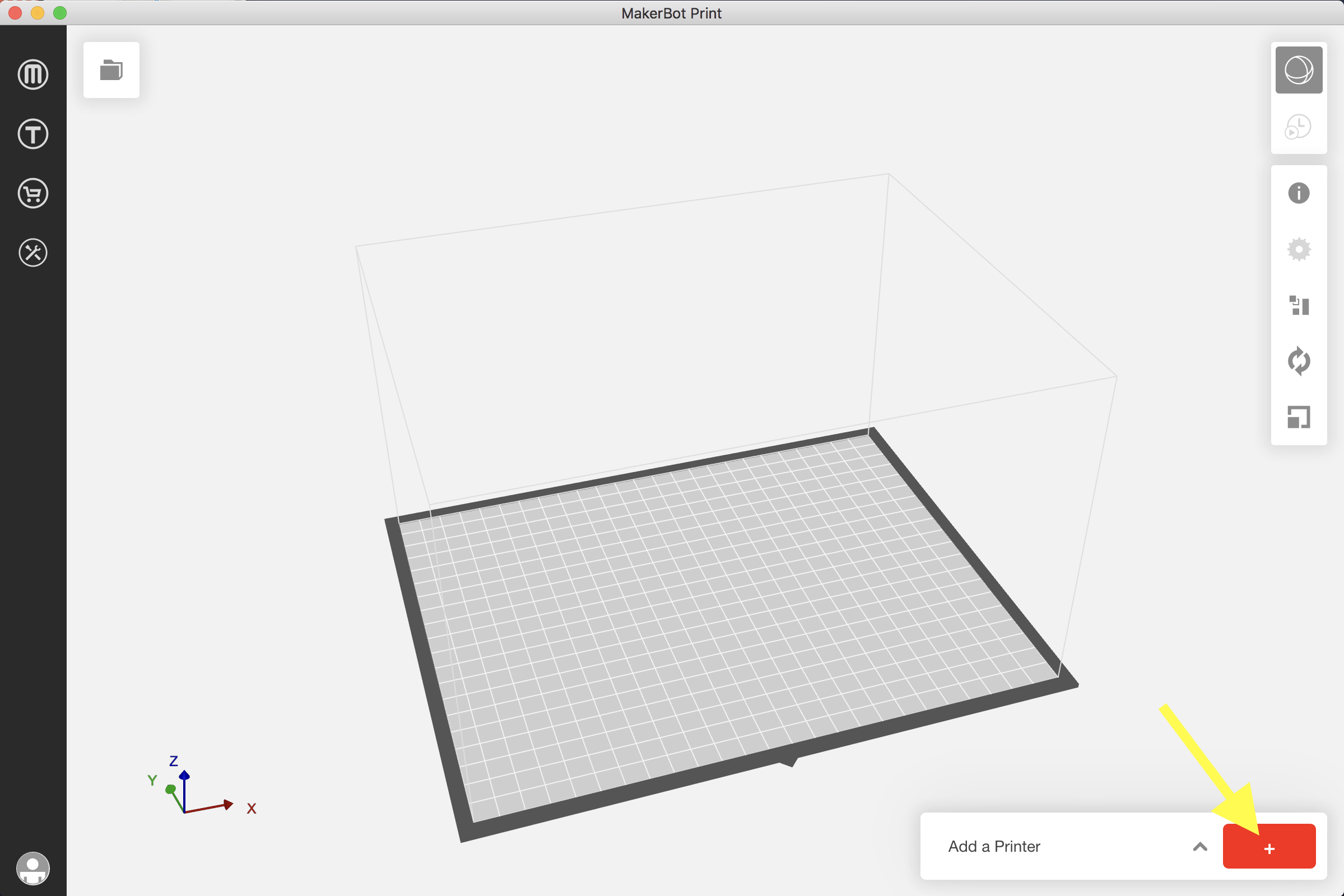Click the MakerBot Print window title

pos(672,13)
